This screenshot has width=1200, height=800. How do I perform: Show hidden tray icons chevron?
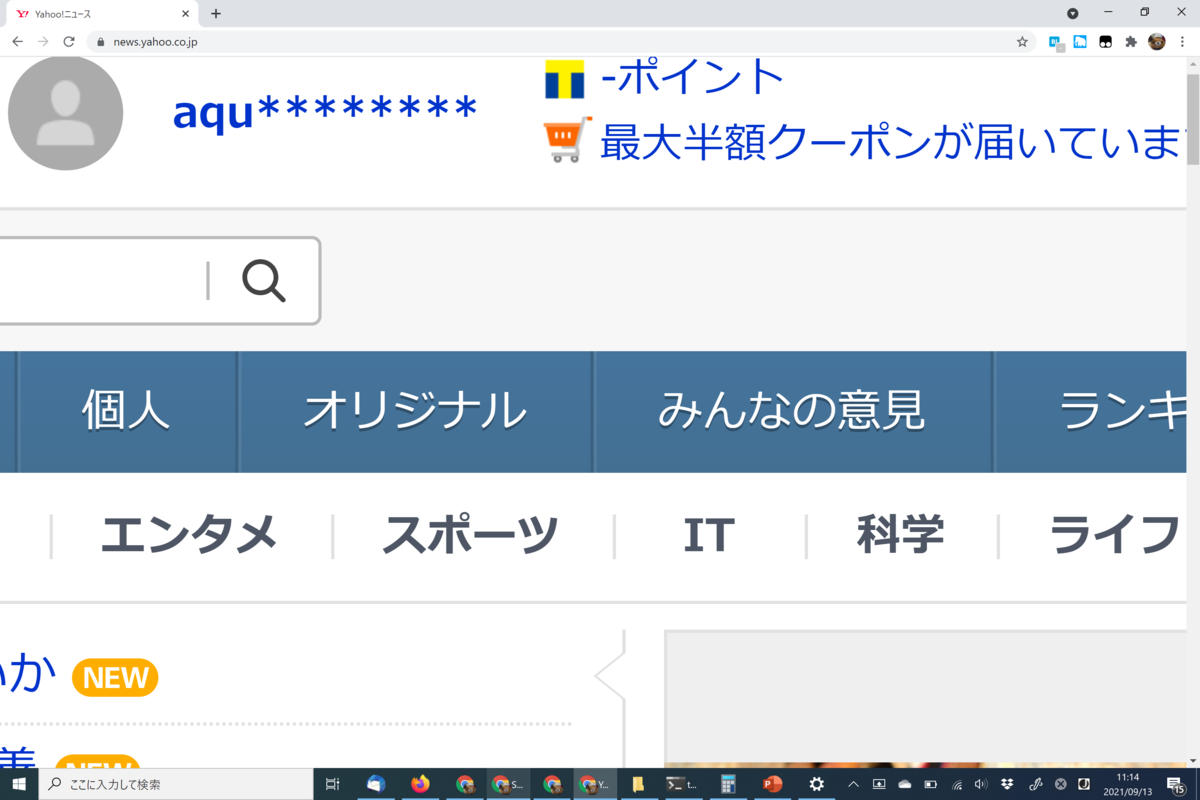pos(853,785)
